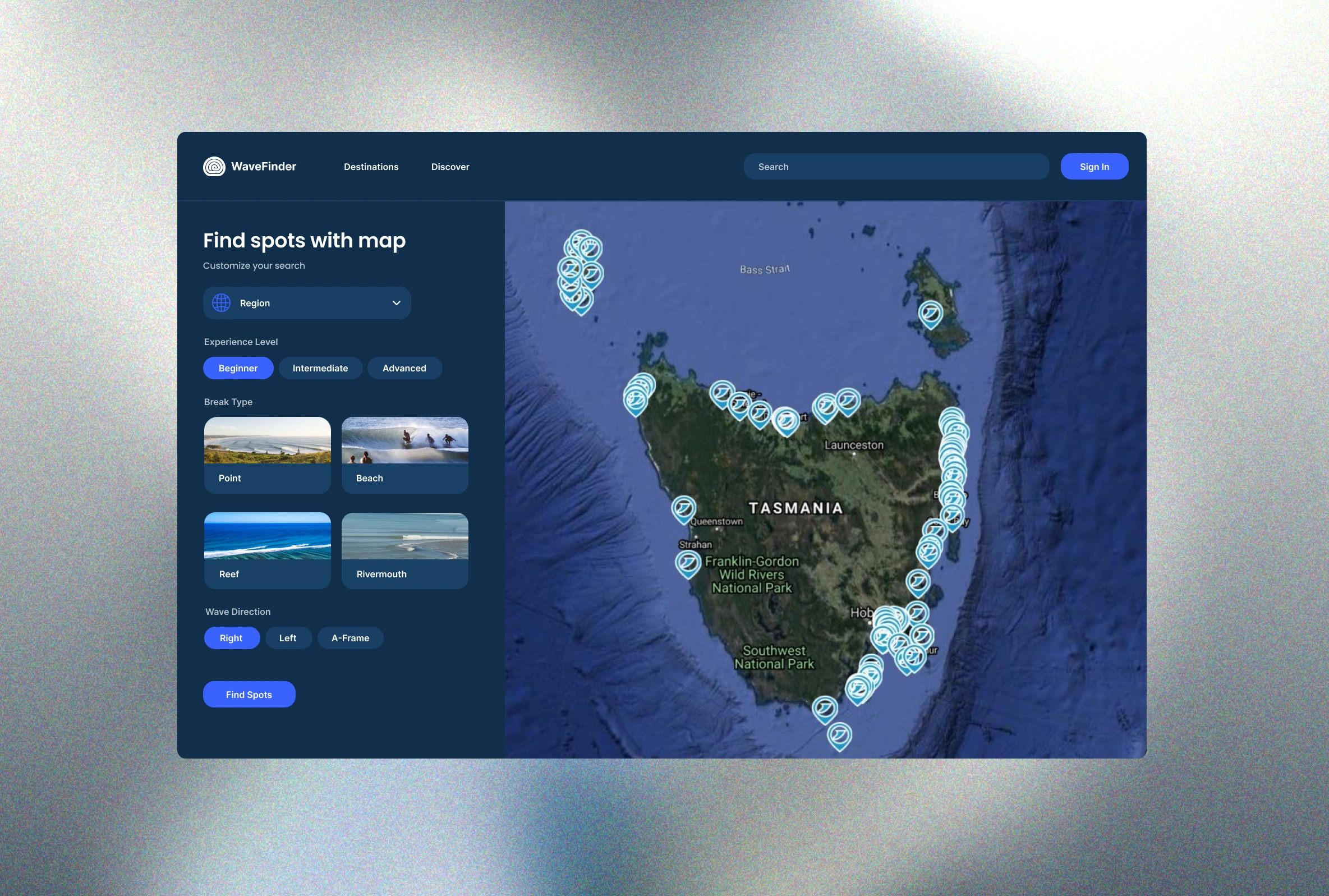Click the Sign In button
Viewport: 1329px width, 896px height.
[1093, 167]
